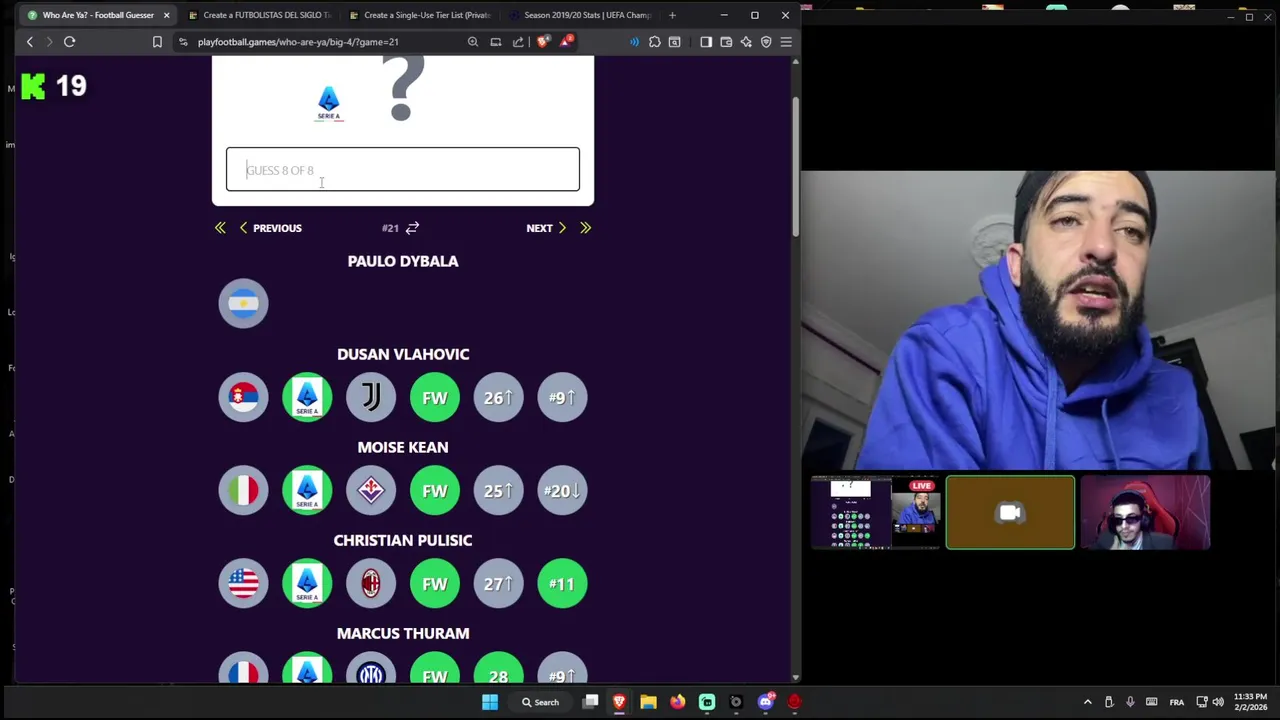The height and width of the screenshot is (720, 1280).
Task: Click the #9 badge in the Dusan Vlahovic row
Action: coord(562,397)
